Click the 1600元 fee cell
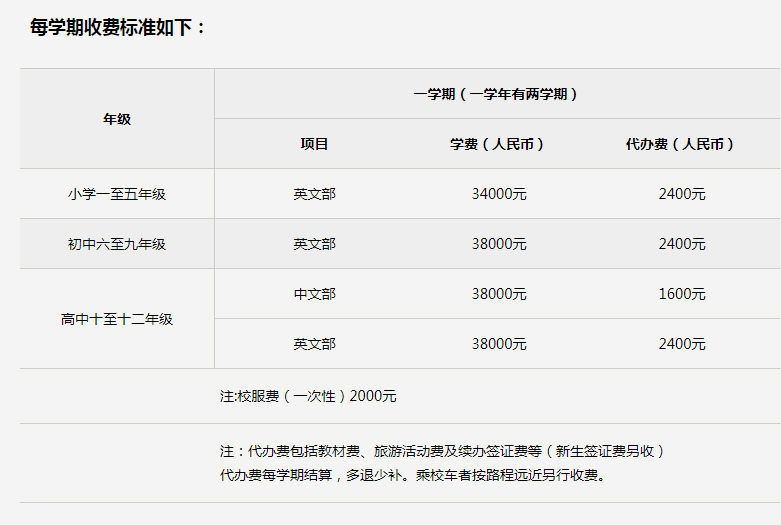This screenshot has height=525, width=781. [x=681, y=294]
